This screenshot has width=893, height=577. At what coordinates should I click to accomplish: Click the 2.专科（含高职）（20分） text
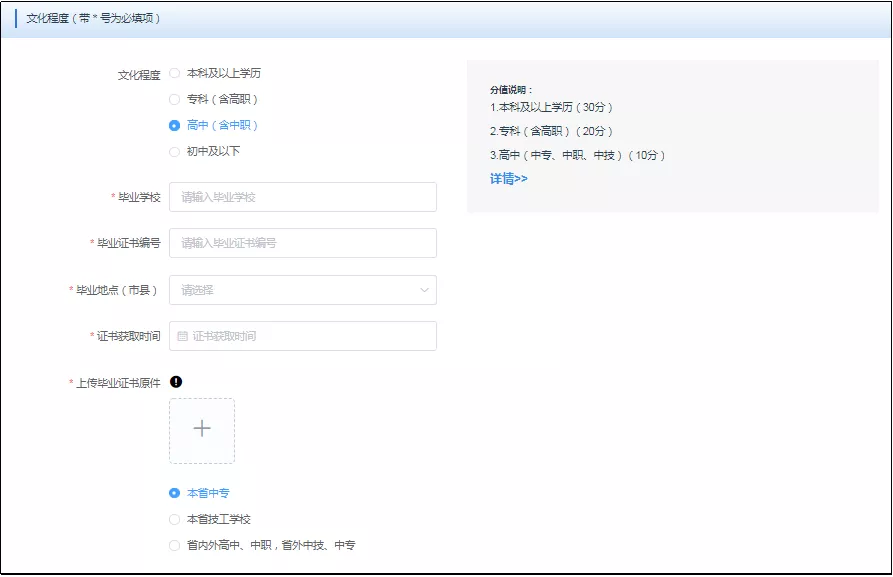click(x=551, y=131)
